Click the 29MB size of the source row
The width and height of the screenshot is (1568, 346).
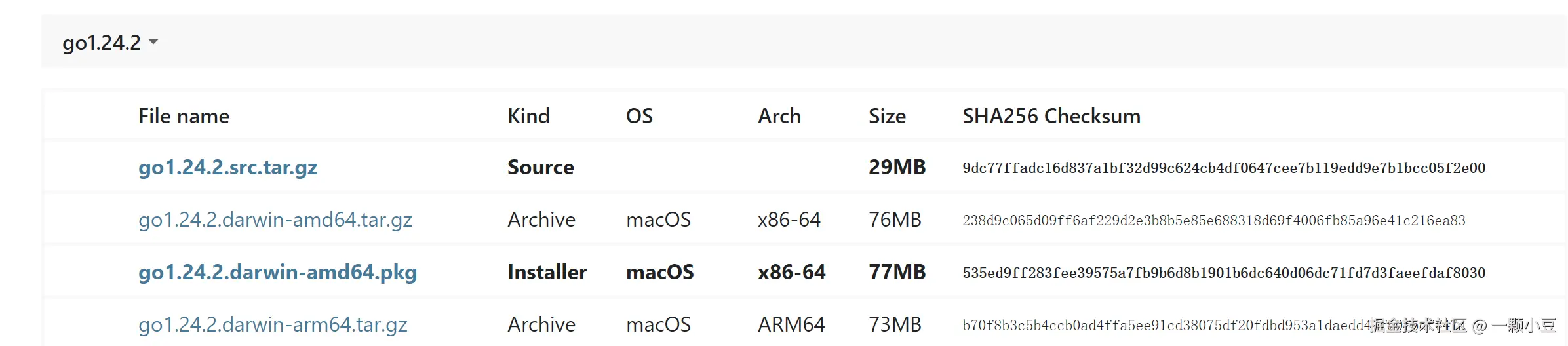(897, 168)
